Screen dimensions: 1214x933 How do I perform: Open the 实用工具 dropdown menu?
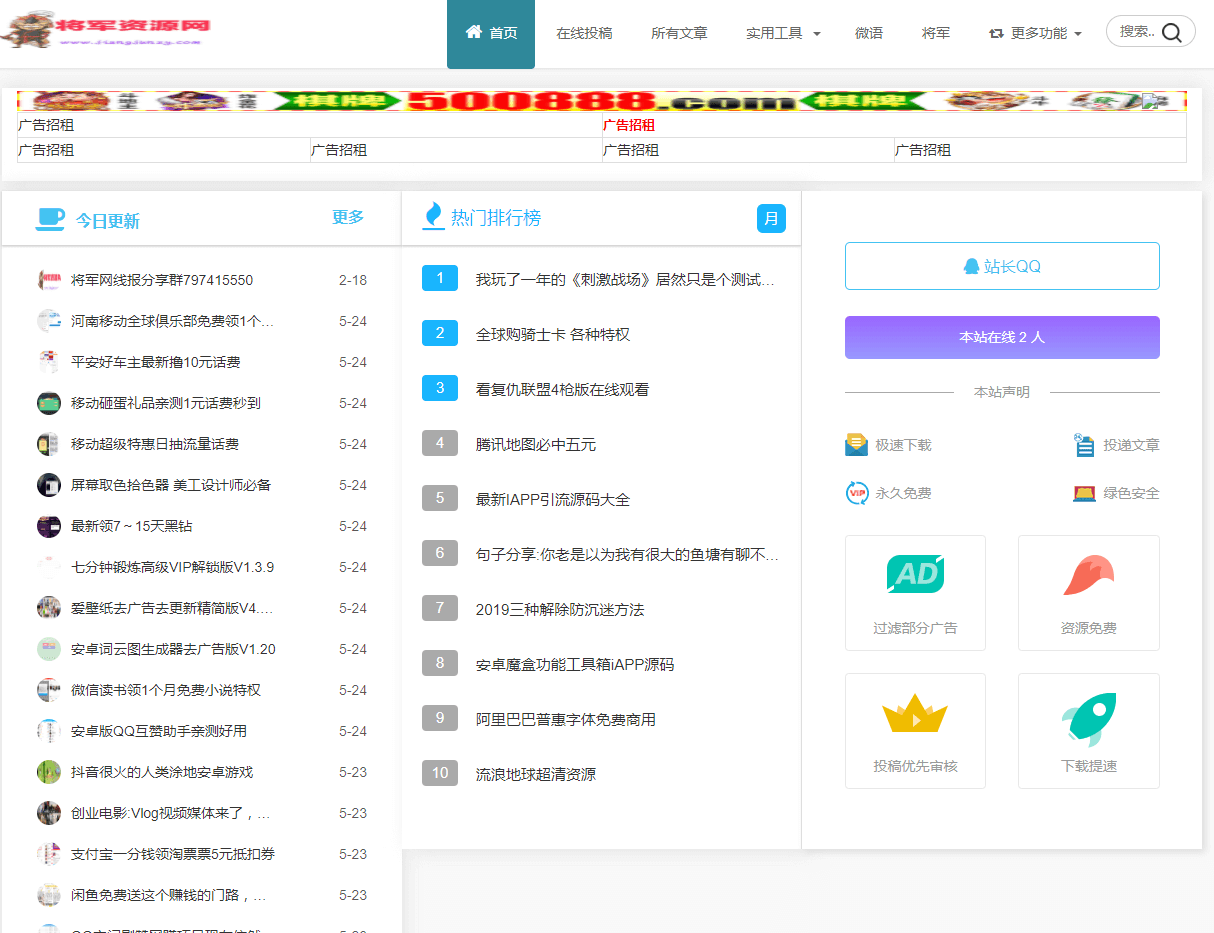[783, 32]
